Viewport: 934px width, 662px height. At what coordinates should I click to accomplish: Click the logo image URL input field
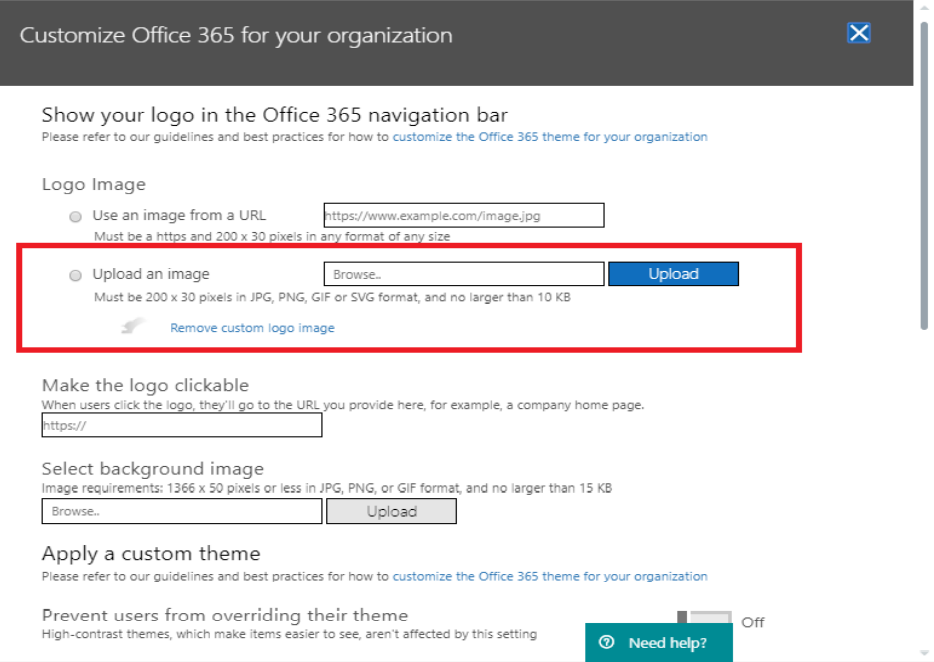[x=464, y=215]
